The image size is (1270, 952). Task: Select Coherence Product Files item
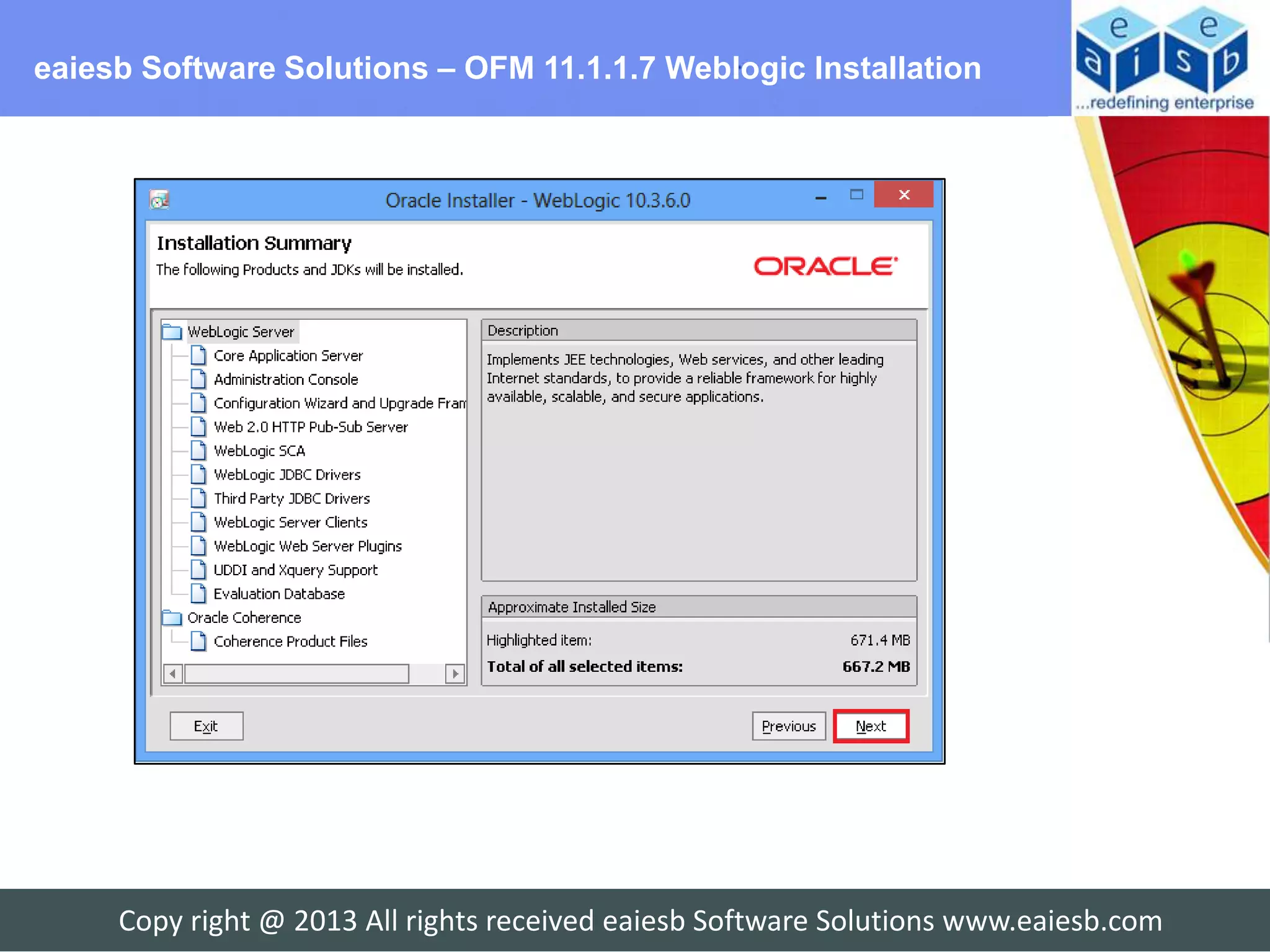click(x=290, y=641)
